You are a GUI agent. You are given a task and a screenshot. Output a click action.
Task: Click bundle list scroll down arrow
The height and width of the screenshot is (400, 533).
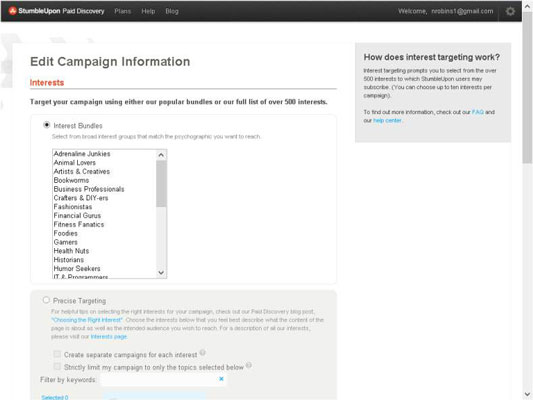tap(161, 273)
